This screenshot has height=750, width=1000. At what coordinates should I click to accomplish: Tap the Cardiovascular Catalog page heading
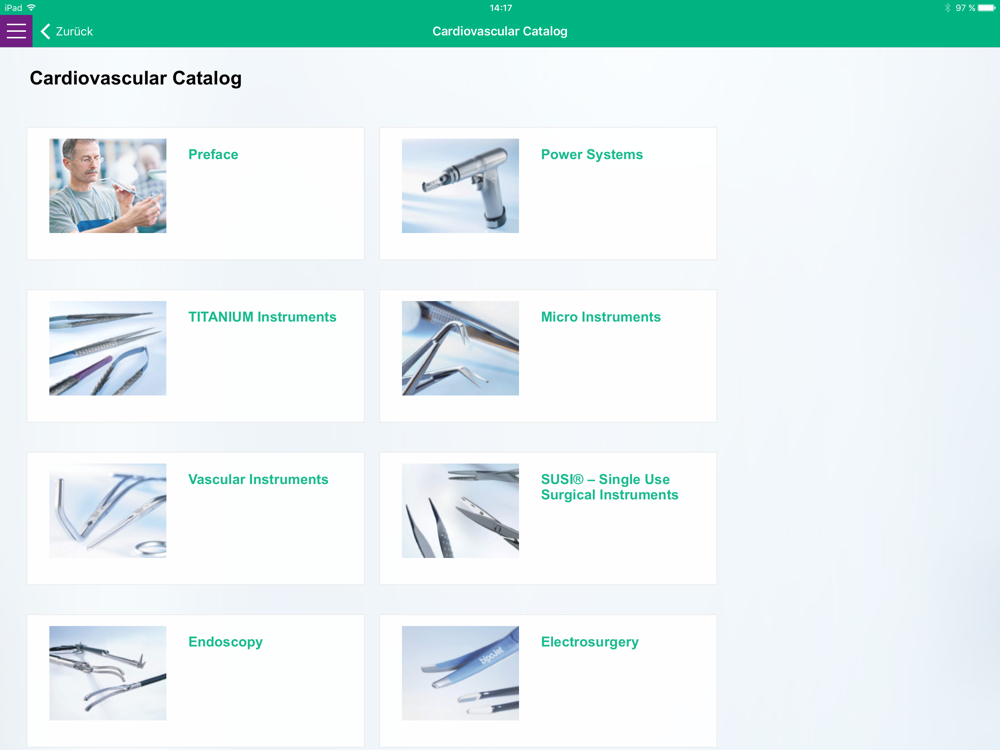coord(136,78)
